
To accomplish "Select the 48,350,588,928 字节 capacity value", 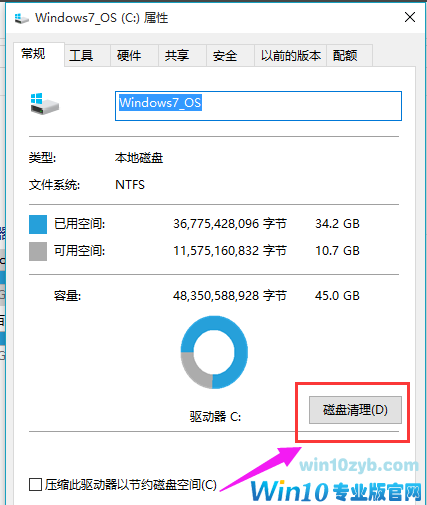I will [230, 296].
